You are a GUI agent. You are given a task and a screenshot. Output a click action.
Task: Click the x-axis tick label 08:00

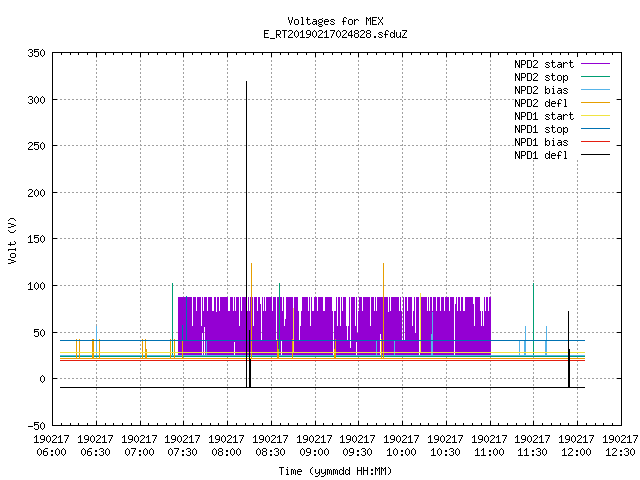click(227, 452)
